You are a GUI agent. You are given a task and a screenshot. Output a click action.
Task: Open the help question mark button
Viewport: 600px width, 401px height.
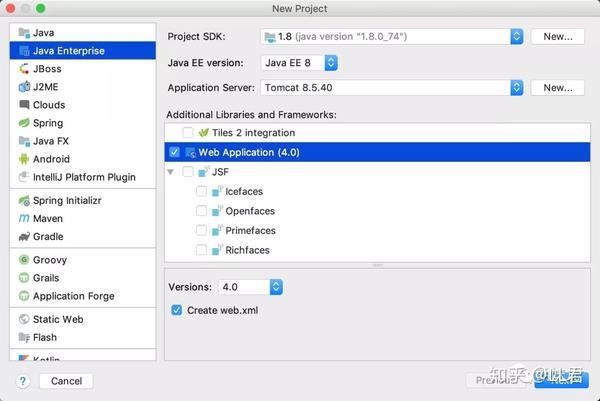pyautogui.click(x=23, y=381)
